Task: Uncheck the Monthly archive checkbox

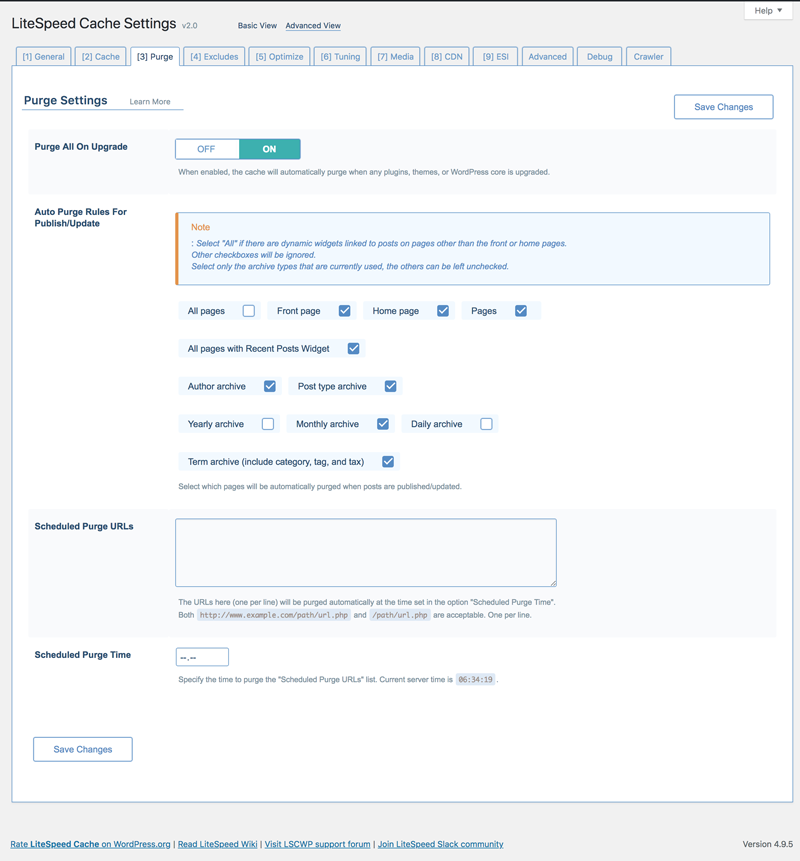Action: (383, 424)
